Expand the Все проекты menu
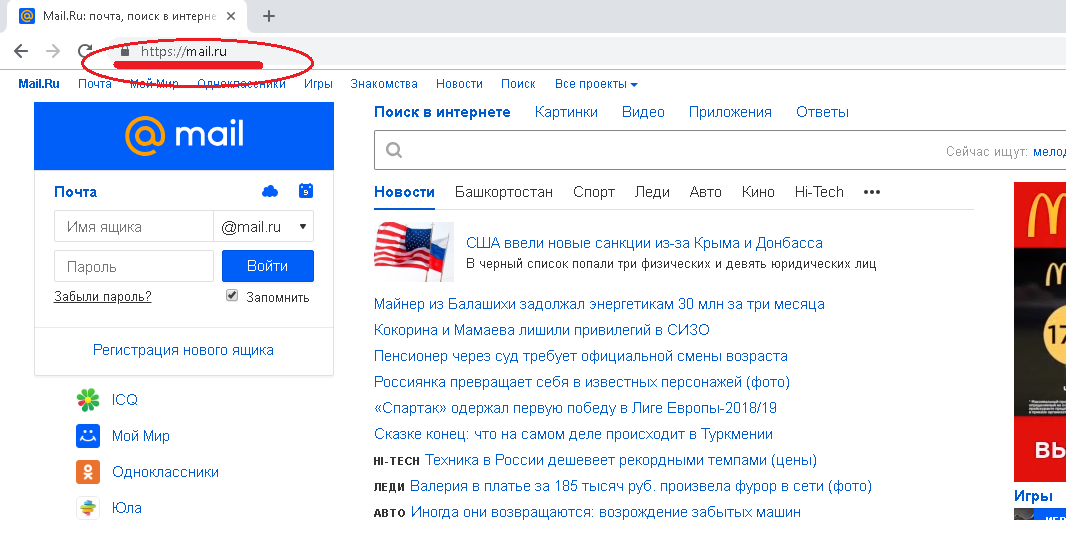 click(x=596, y=84)
